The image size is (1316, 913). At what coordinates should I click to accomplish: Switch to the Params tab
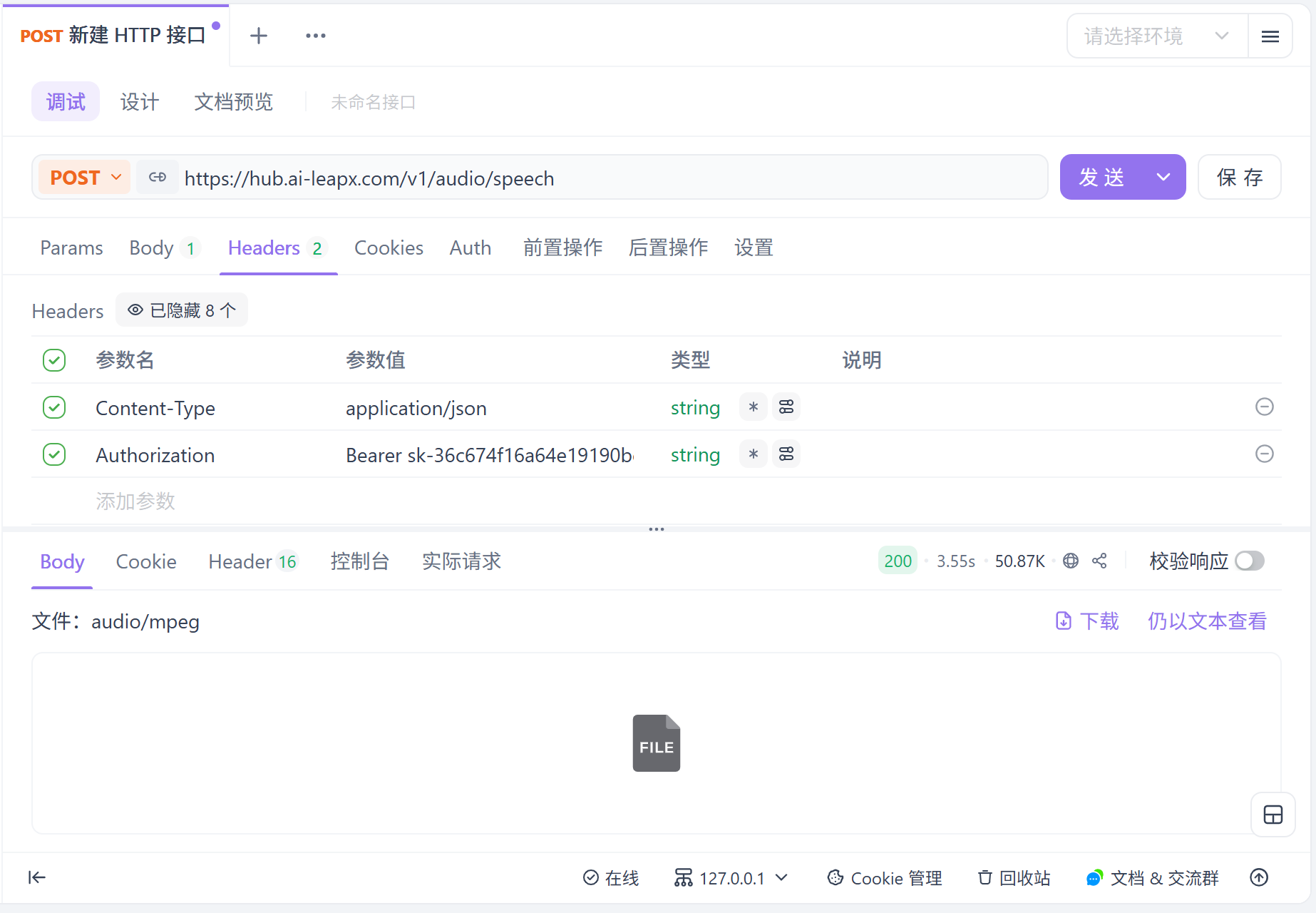(71, 248)
